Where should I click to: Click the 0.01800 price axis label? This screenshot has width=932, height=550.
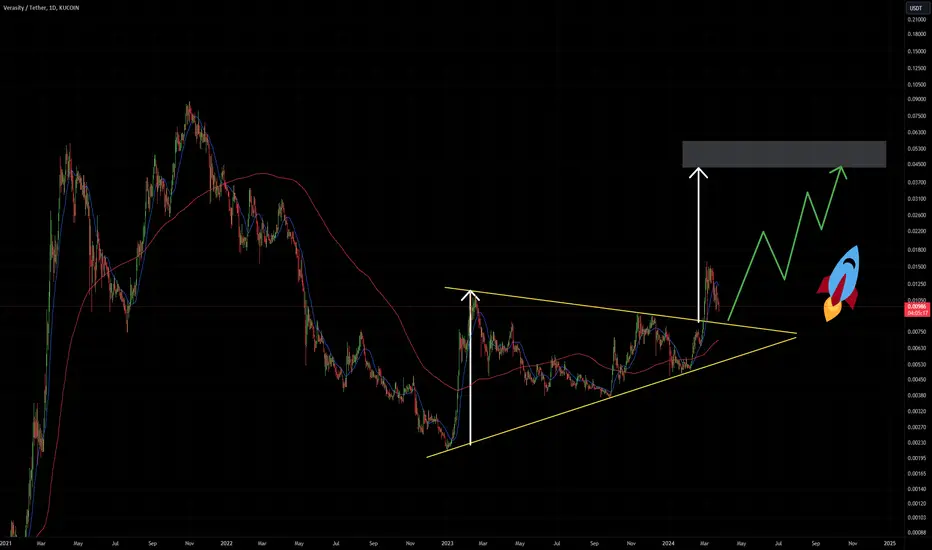(917, 250)
